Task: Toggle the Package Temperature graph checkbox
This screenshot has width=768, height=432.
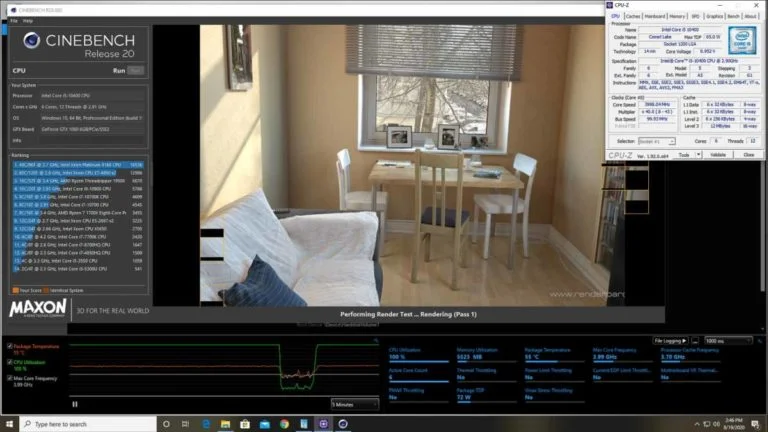Action: 9,346
